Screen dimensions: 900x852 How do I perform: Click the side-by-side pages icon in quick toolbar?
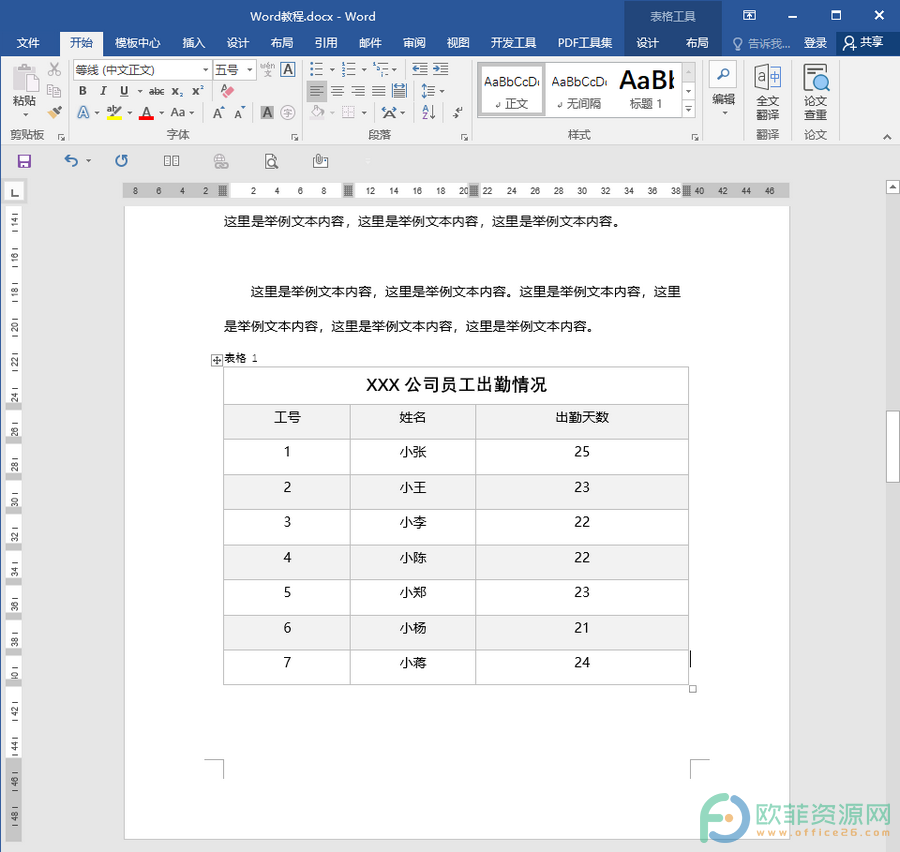pos(172,161)
